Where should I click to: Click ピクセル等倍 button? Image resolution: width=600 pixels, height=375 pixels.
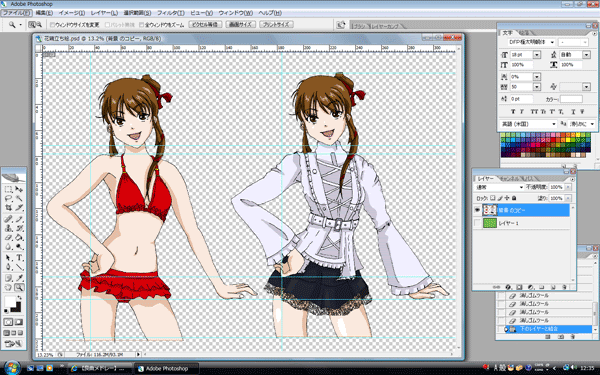[205, 24]
